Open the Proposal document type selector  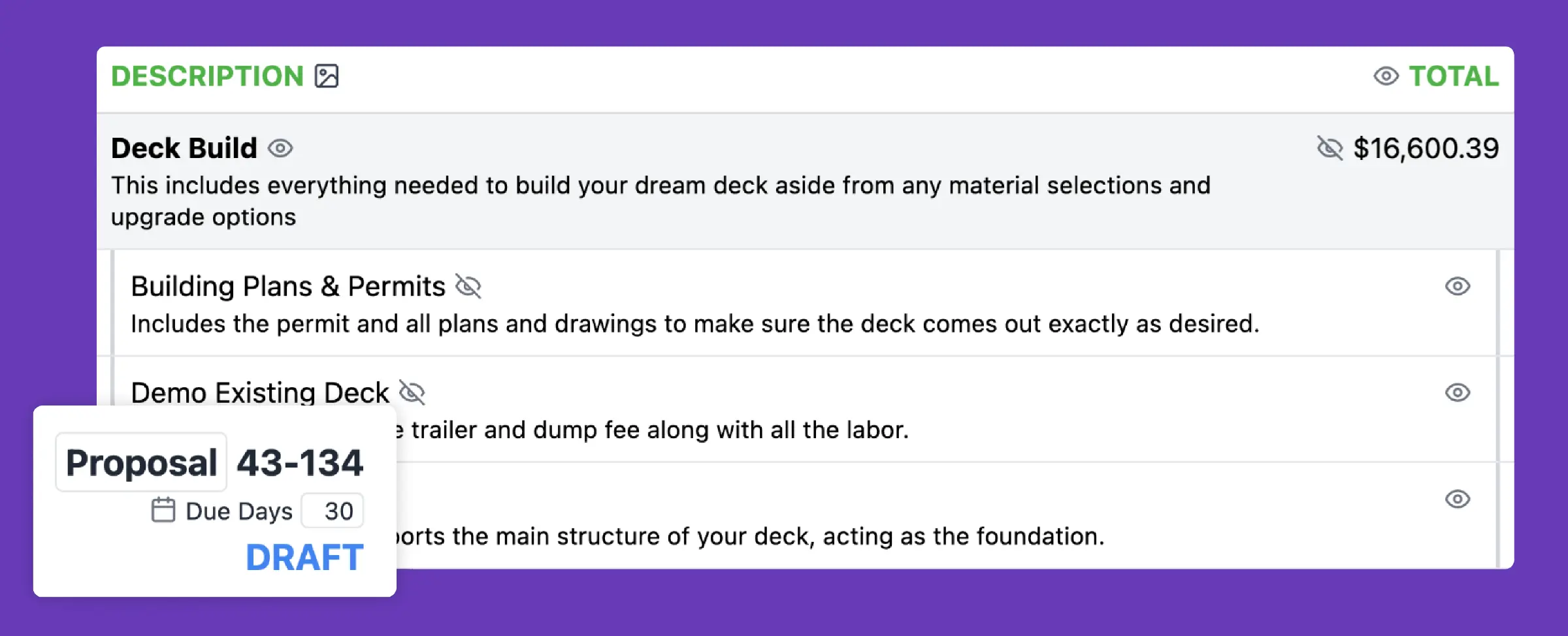click(141, 462)
